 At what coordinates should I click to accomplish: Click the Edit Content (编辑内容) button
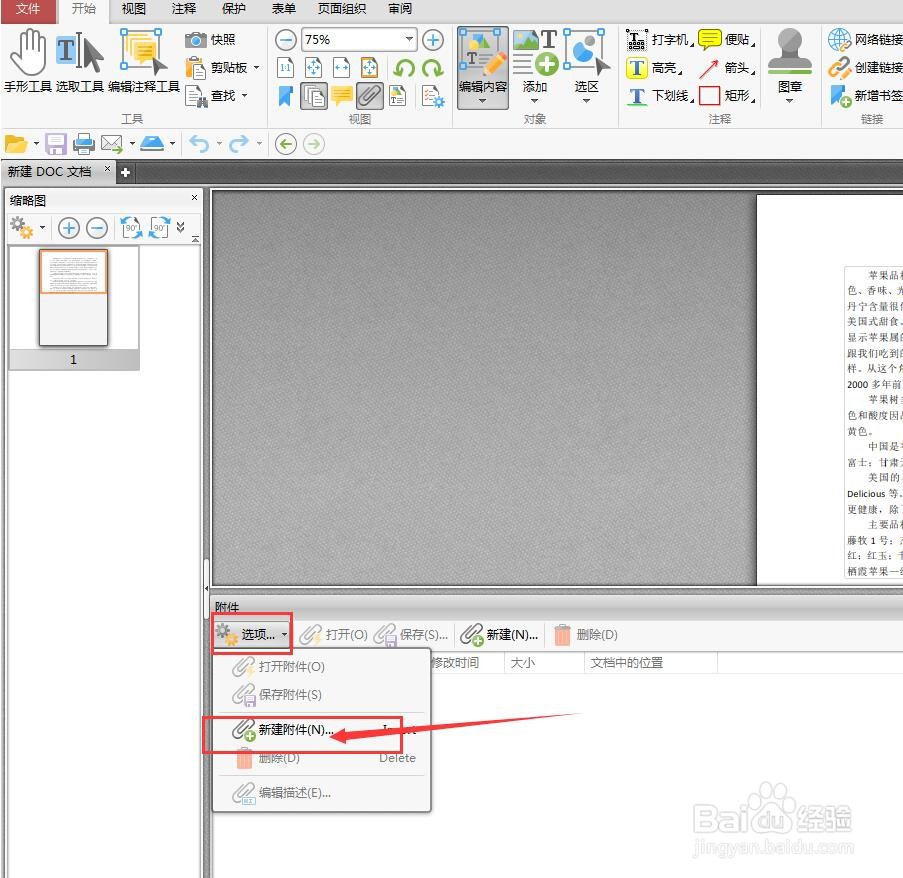click(x=483, y=67)
